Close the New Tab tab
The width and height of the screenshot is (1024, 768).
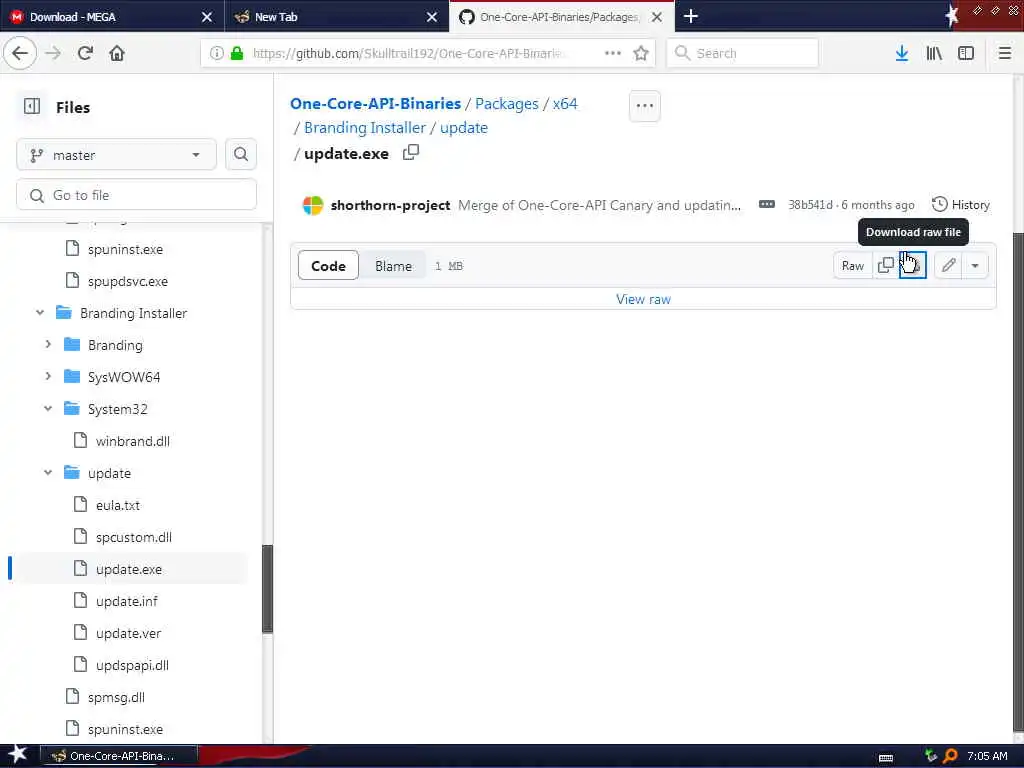pyautogui.click(x=432, y=17)
